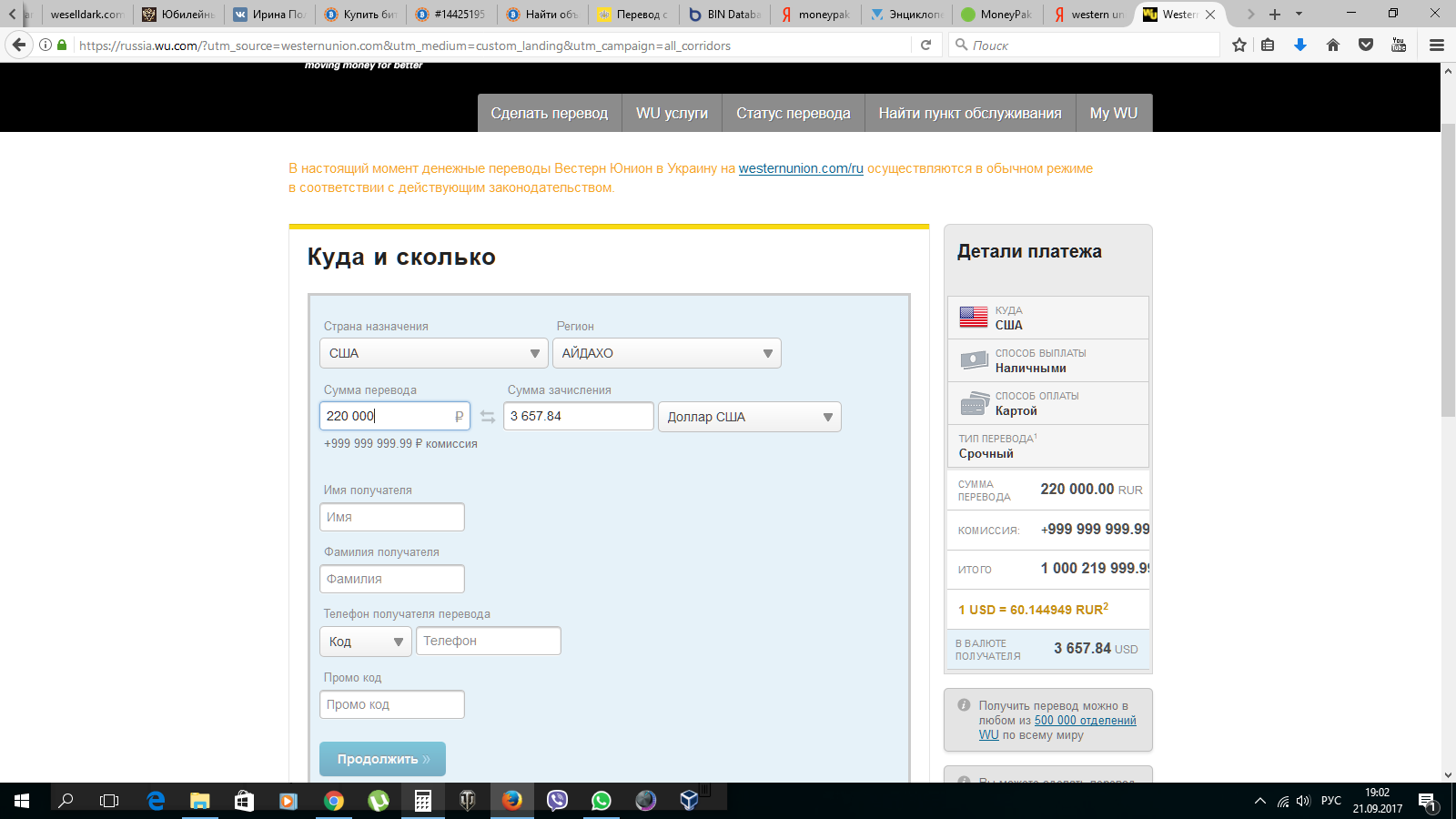Open Google Chrome from the taskbar
The image size is (1456, 819).
[x=334, y=801]
